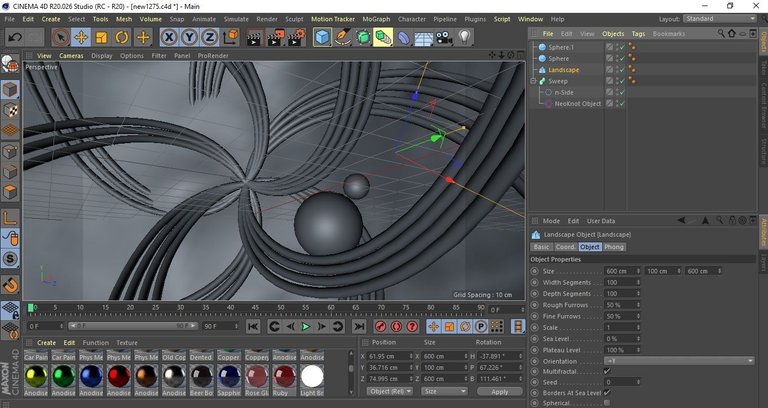Select the yellow Anodise material

tap(36, 377)
